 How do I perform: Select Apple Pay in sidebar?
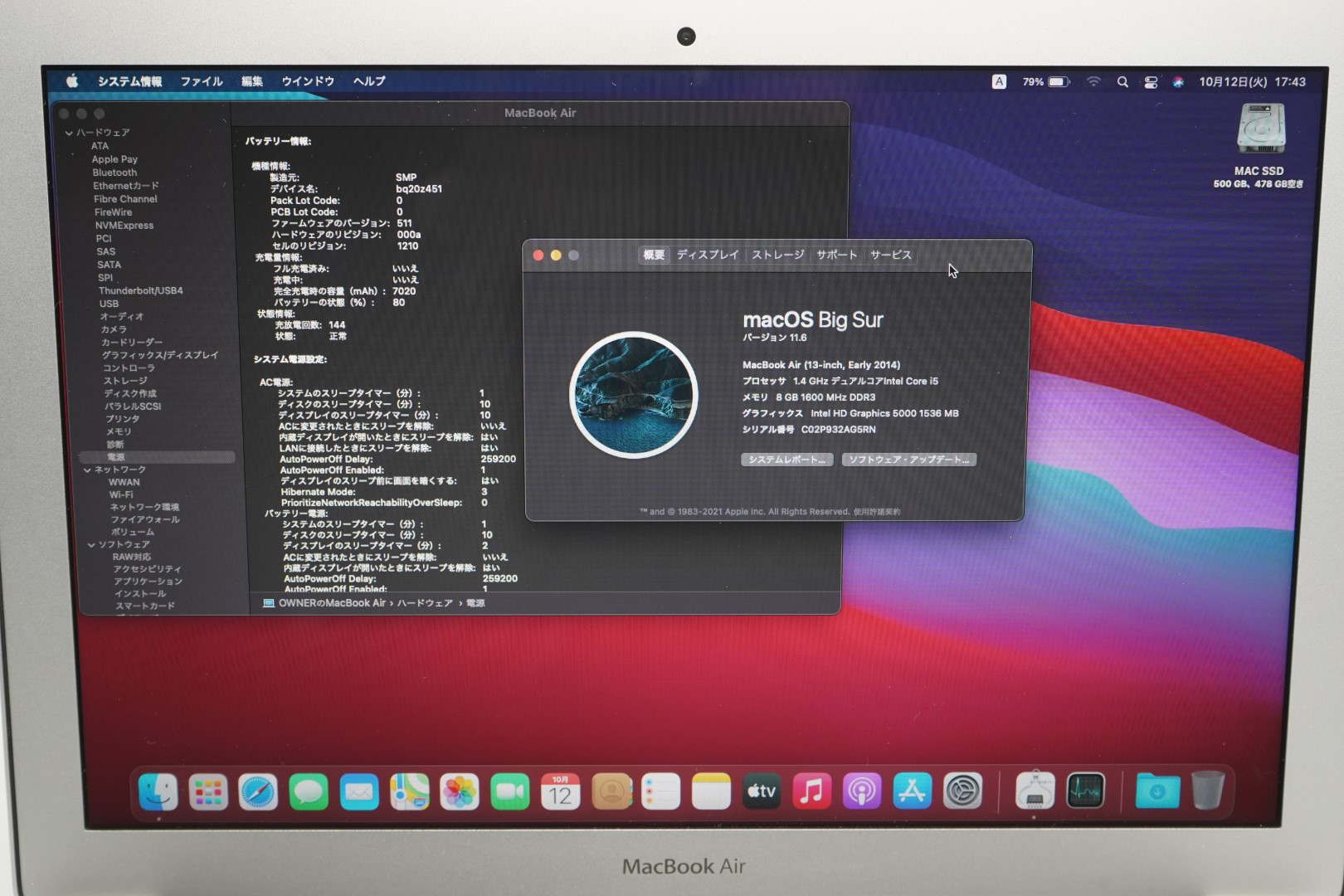(x=114, y=159)
